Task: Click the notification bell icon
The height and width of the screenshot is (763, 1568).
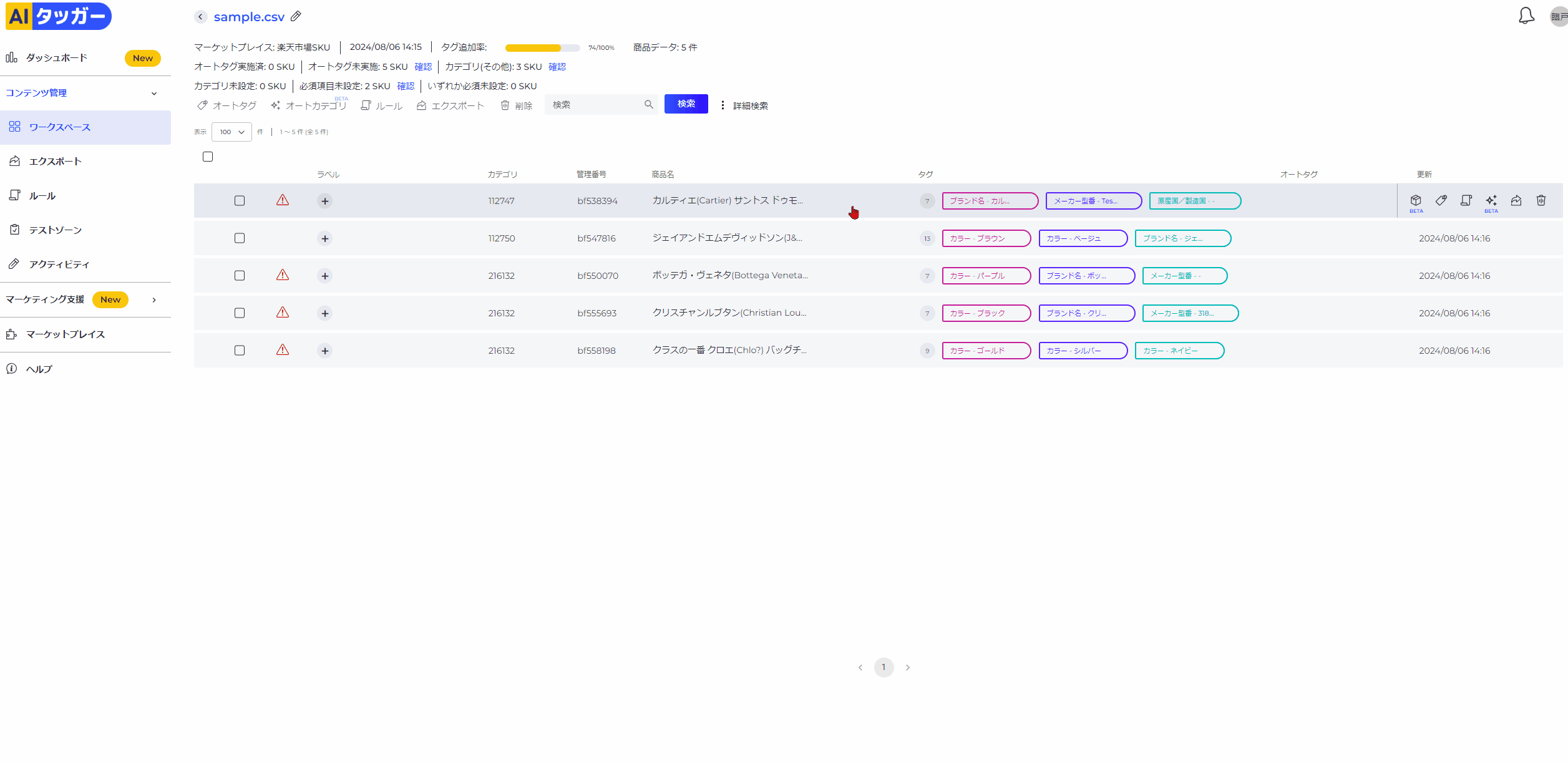Action: (1526, 16)
